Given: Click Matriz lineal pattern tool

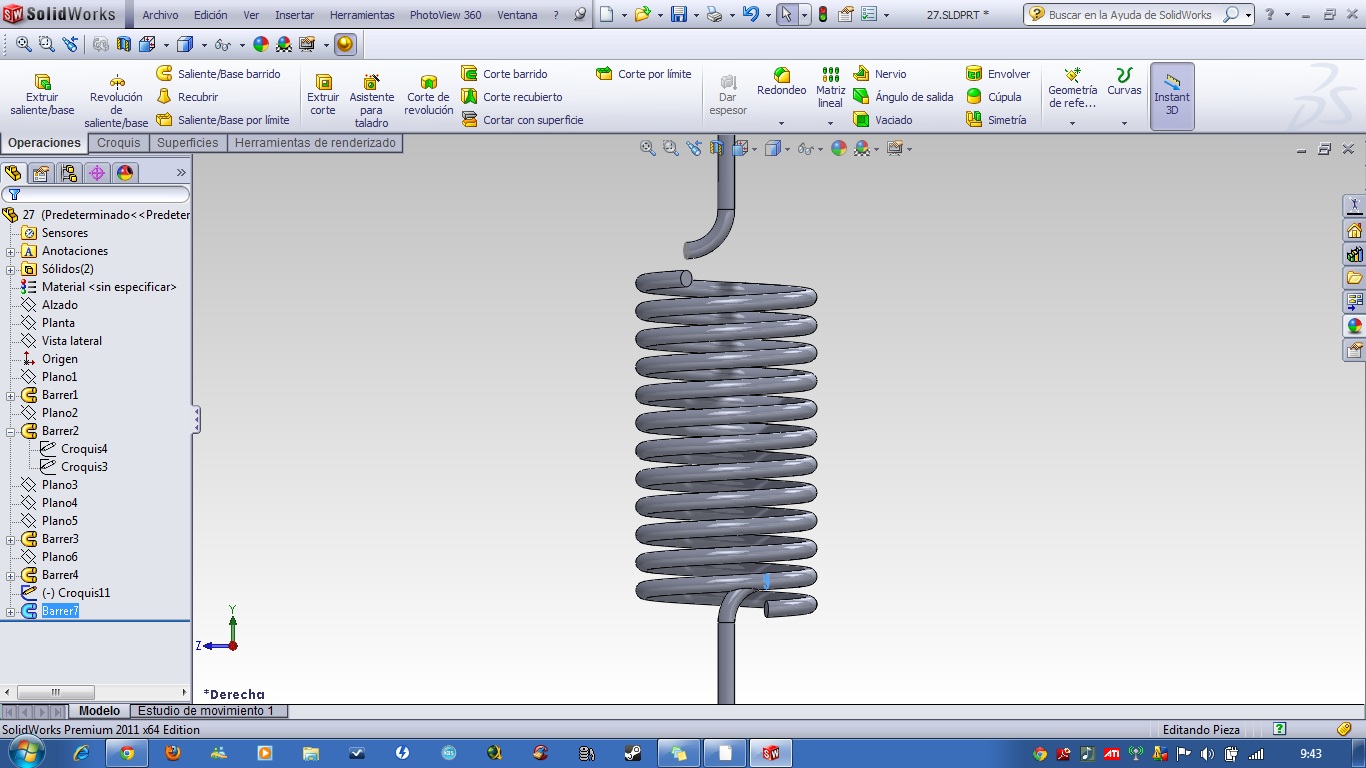Looking at the screenshot, I should point(830,88).
